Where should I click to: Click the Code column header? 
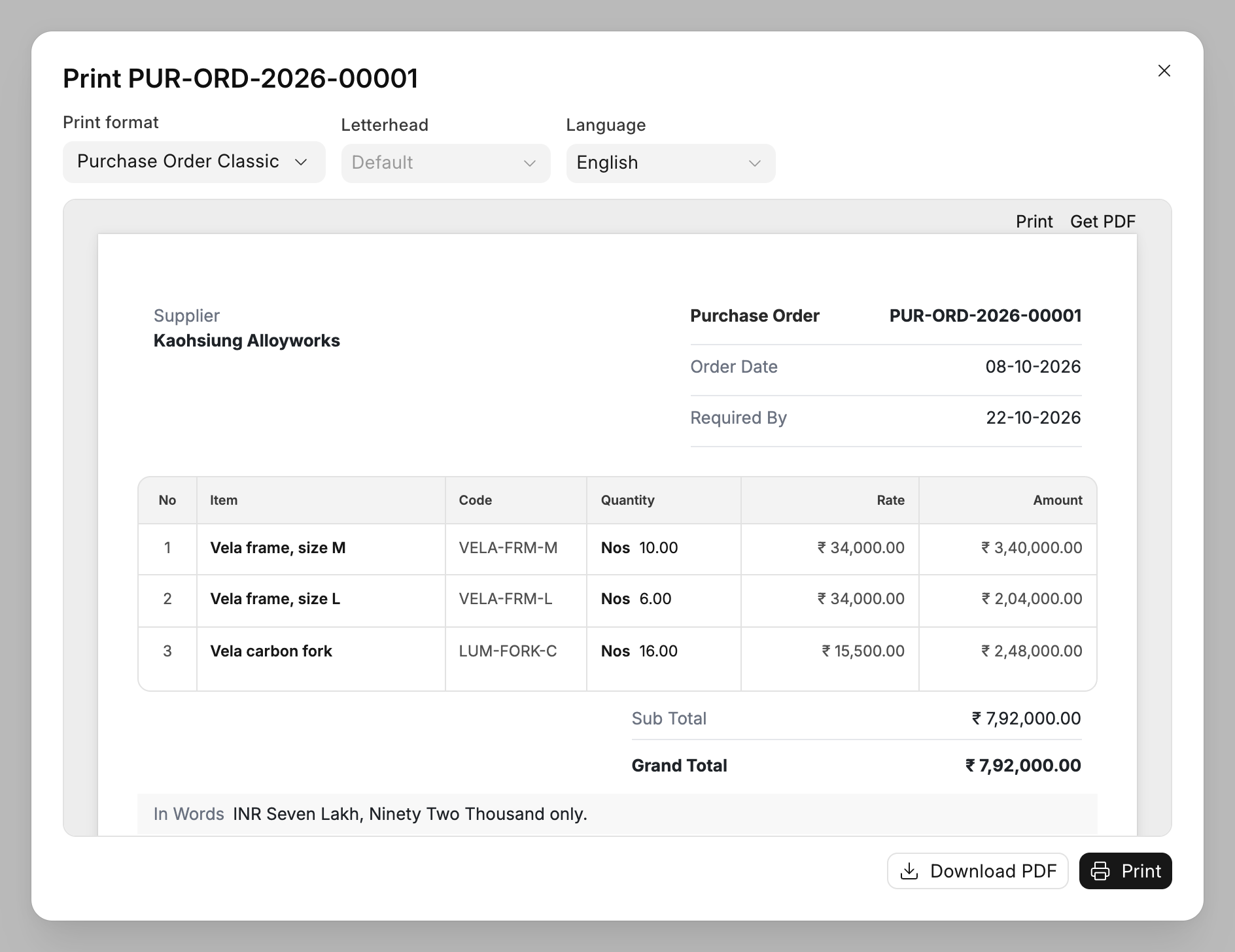pyautogui.click(x=475, y=500)
